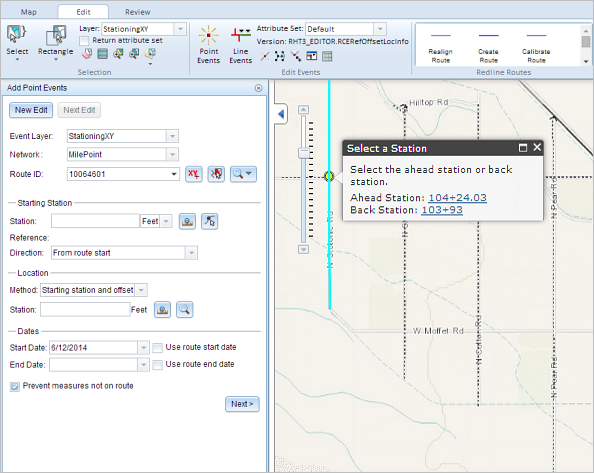Expand the Event Layer dropdown
This screenshot has width=594, height=473.
click(x=172, y=136)
